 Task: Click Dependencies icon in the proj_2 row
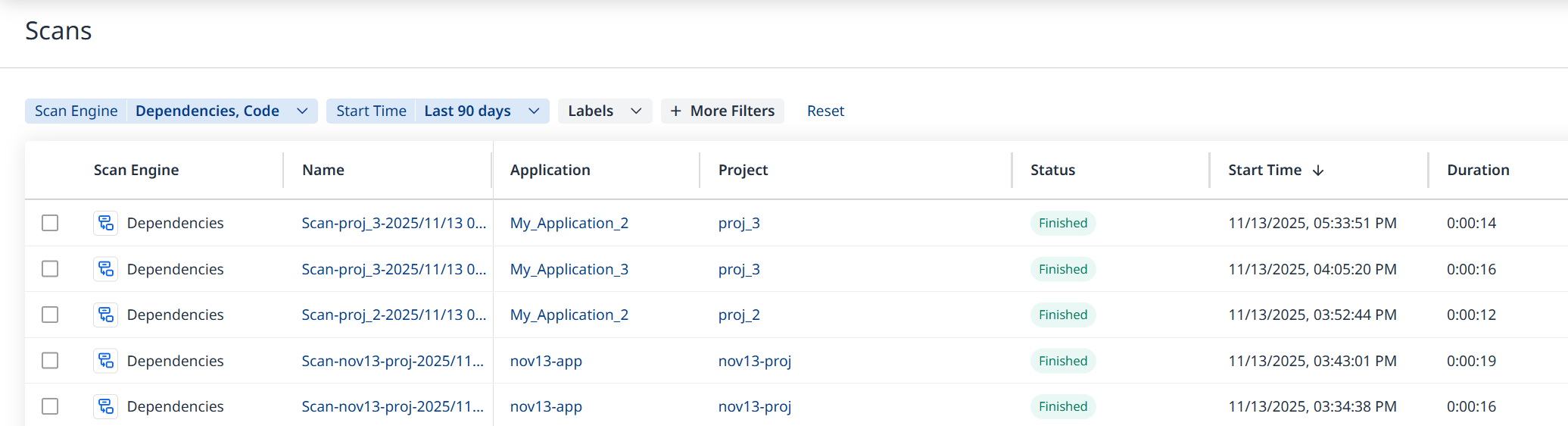point(105,315)
